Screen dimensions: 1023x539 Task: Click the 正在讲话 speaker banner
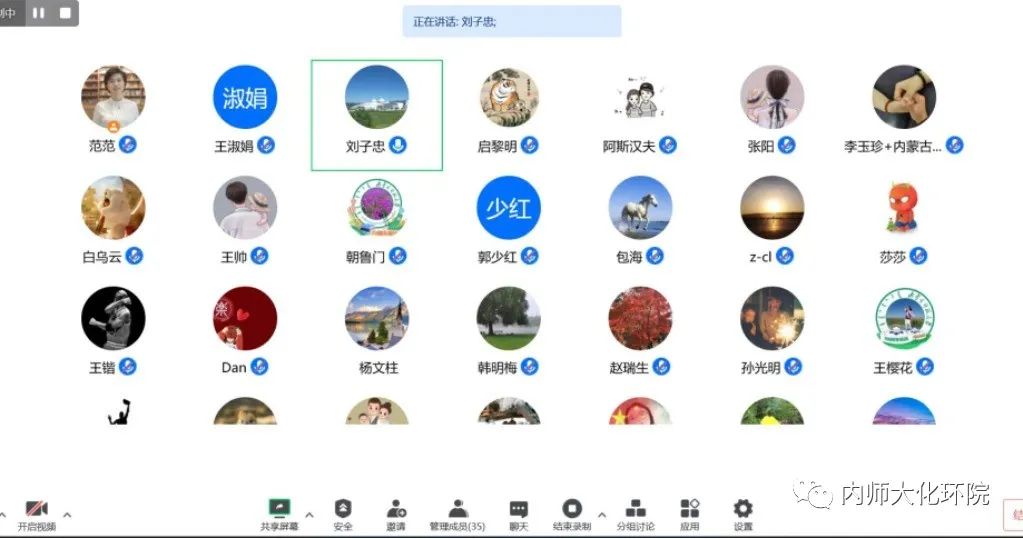point(511,21)
